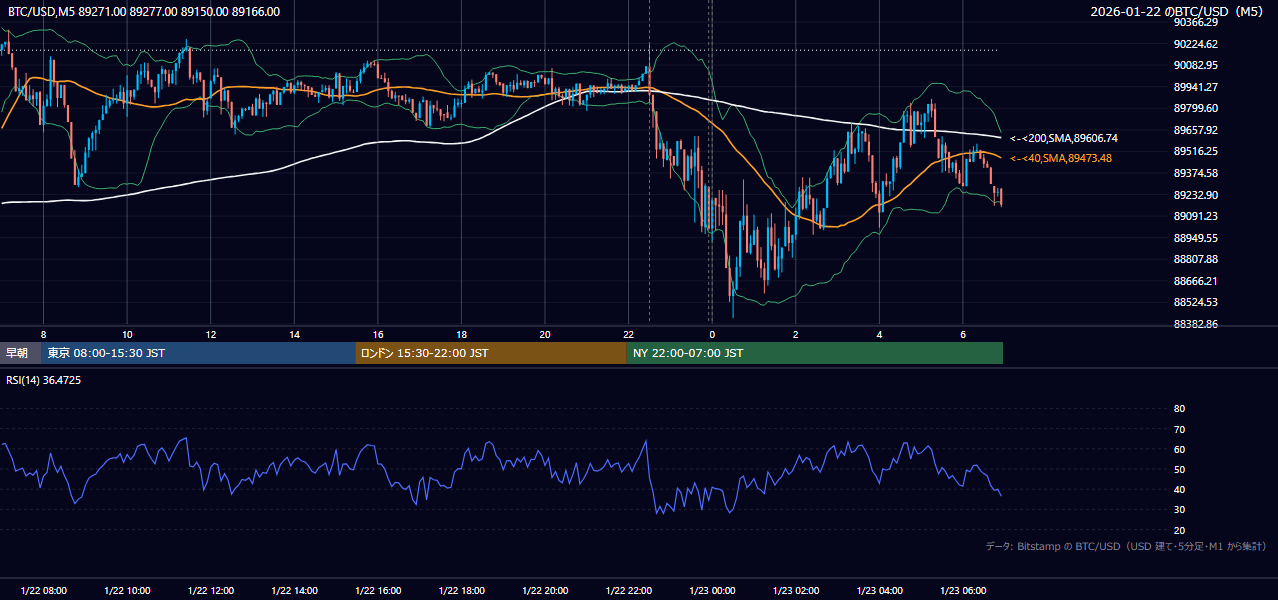
Task: Click the price axis value 88382.86
Action: point(1195,324)
